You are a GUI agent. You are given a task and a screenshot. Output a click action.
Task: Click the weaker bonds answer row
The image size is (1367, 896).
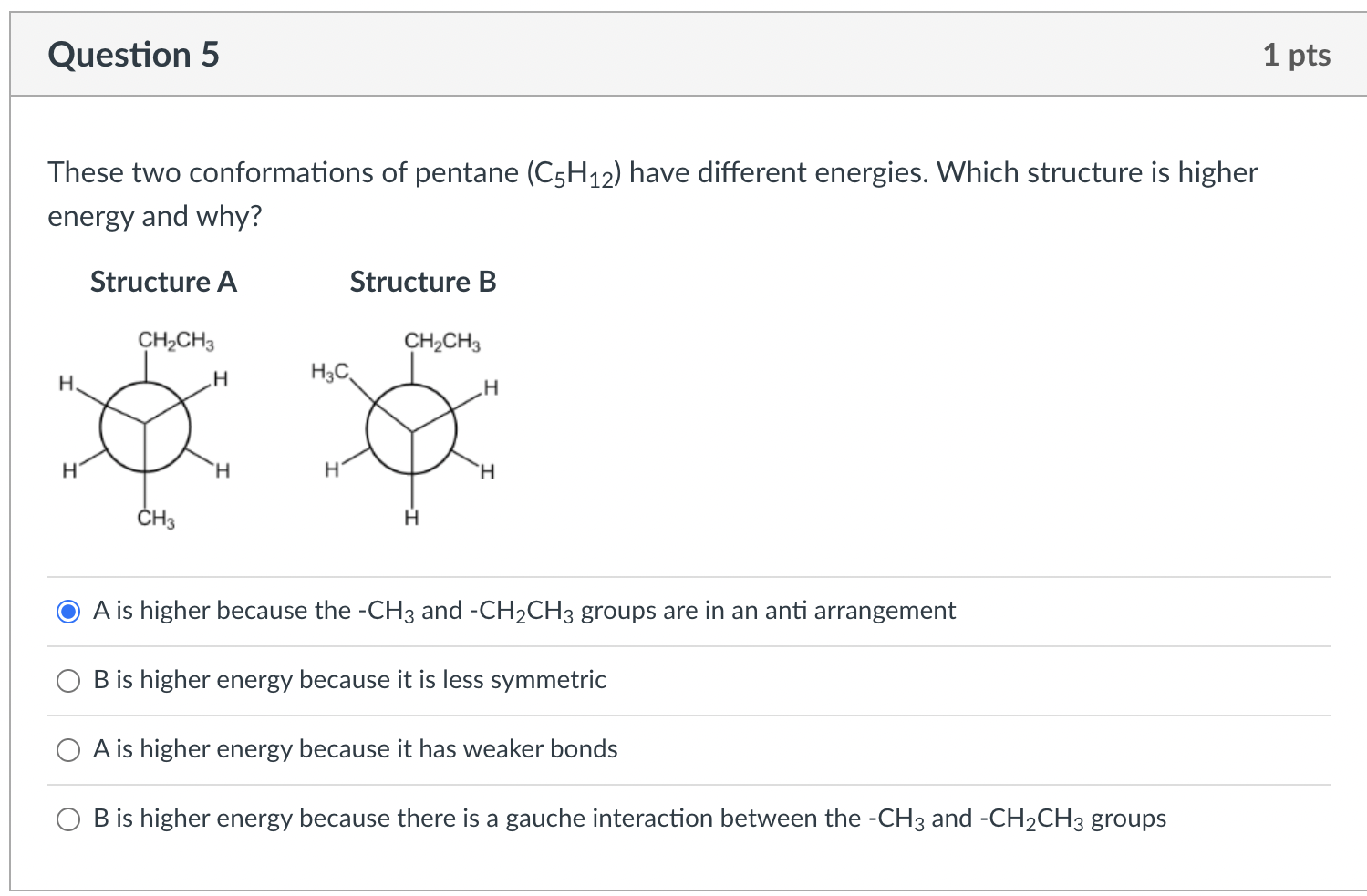(354, 750)
